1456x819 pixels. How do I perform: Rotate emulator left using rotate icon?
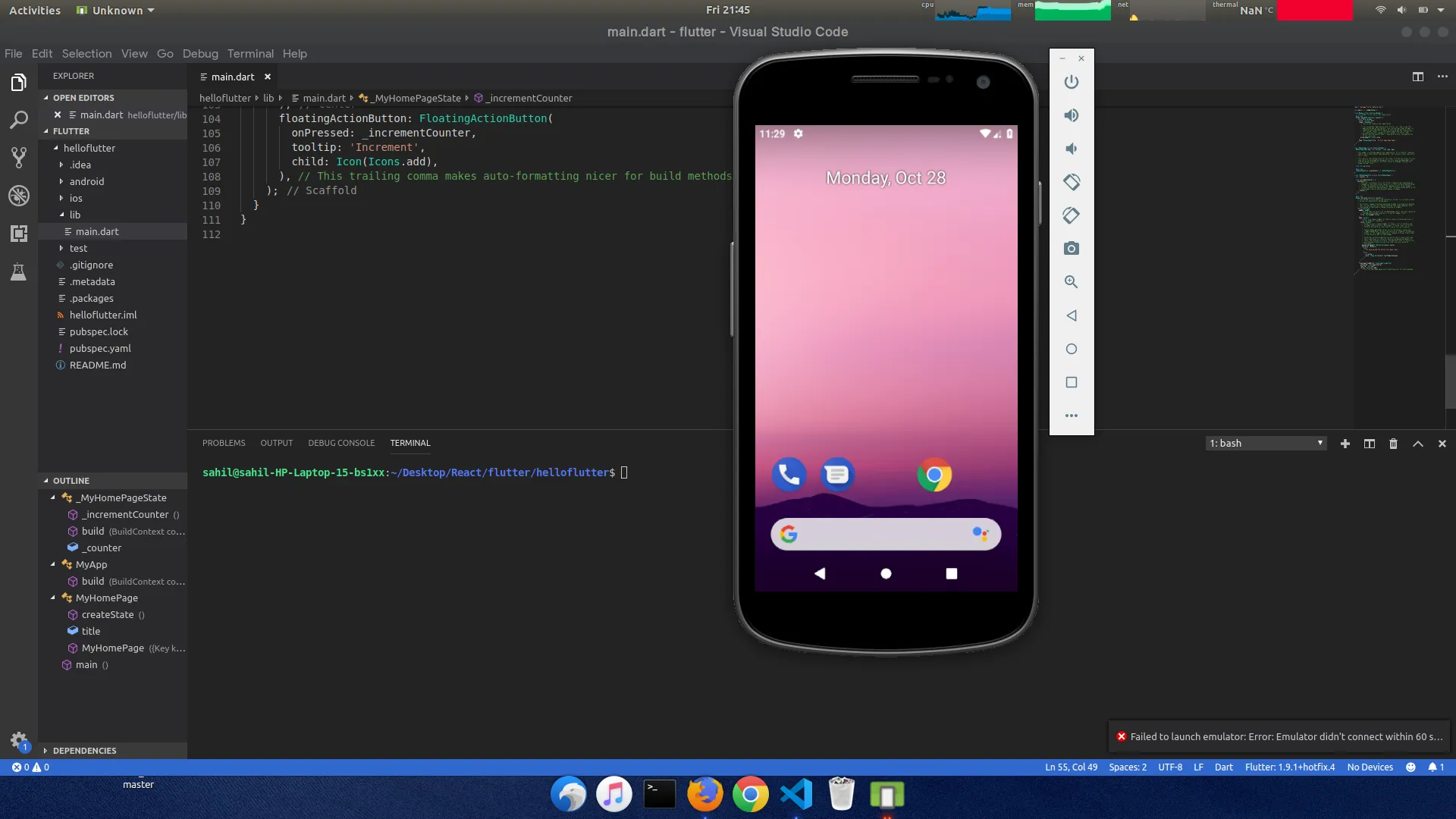pyautogui.click(x=1071, y=182)
